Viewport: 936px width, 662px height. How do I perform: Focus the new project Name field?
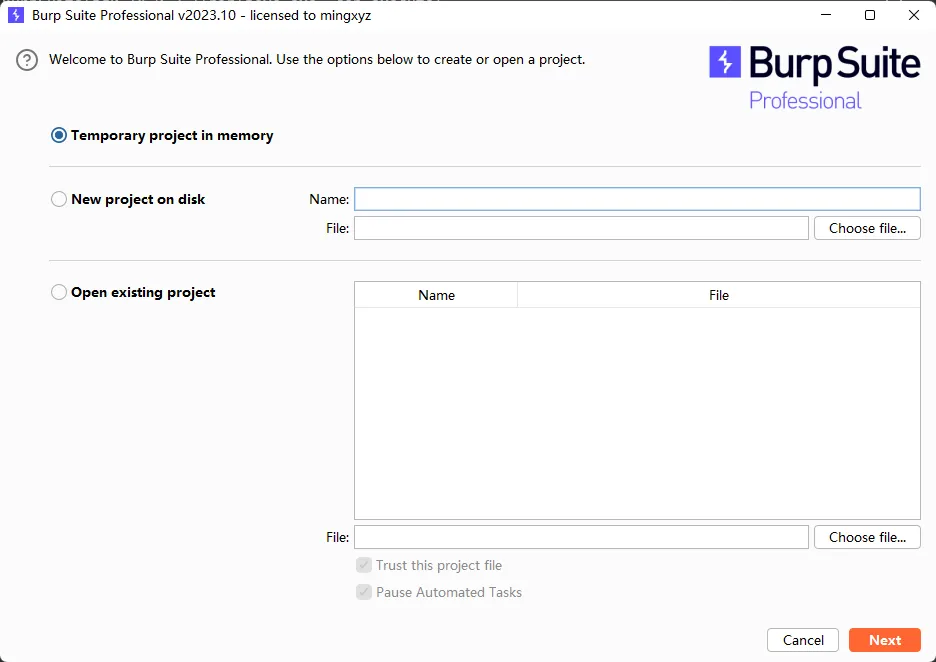pos(637,199)
